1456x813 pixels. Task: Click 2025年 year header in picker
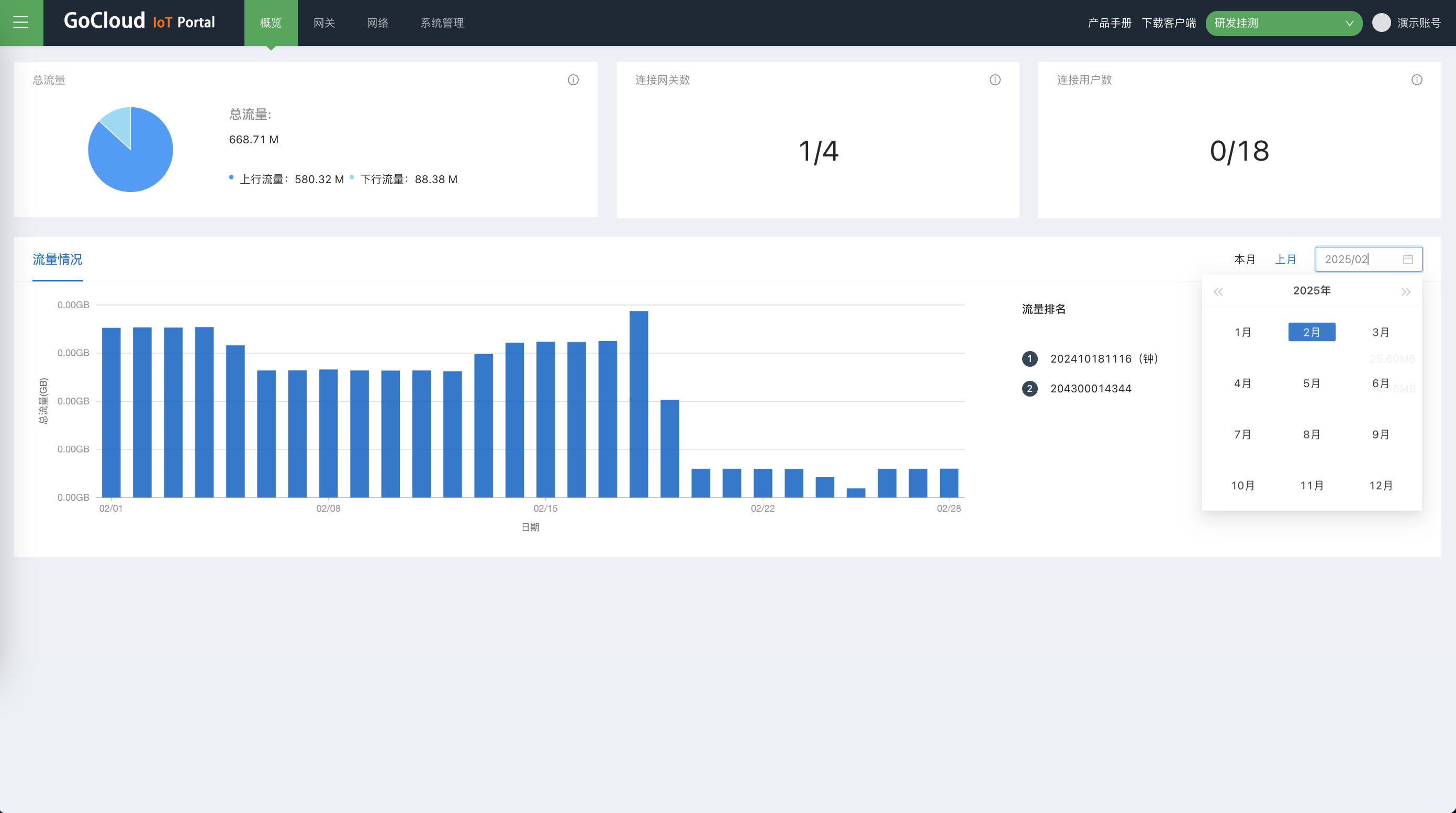point(1312,290)
